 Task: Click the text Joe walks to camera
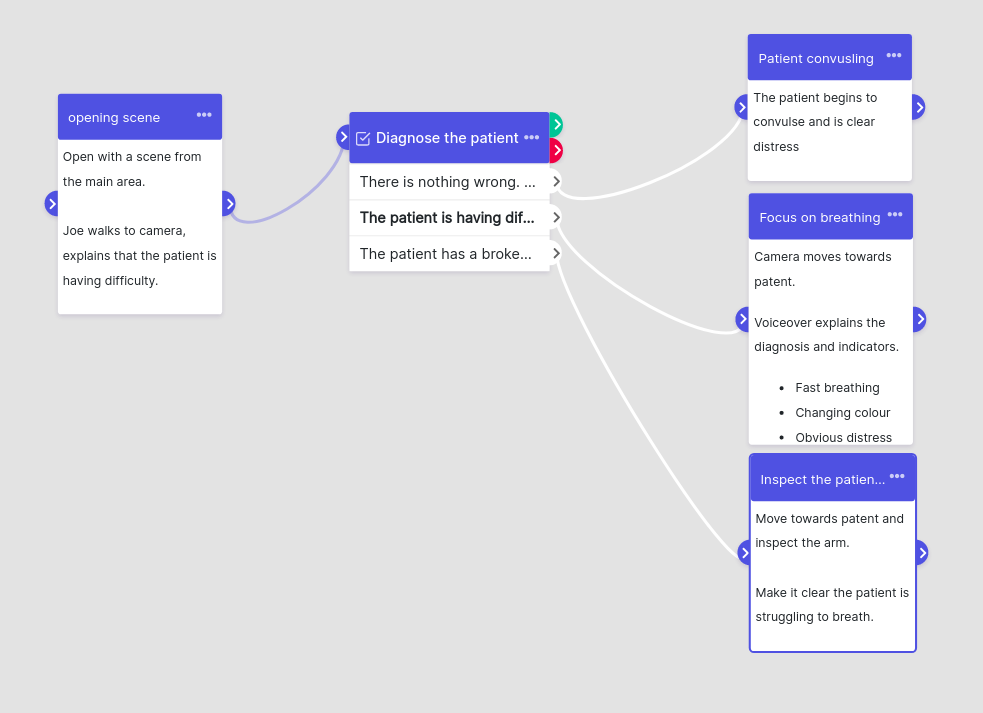click(x=139, y=255)
